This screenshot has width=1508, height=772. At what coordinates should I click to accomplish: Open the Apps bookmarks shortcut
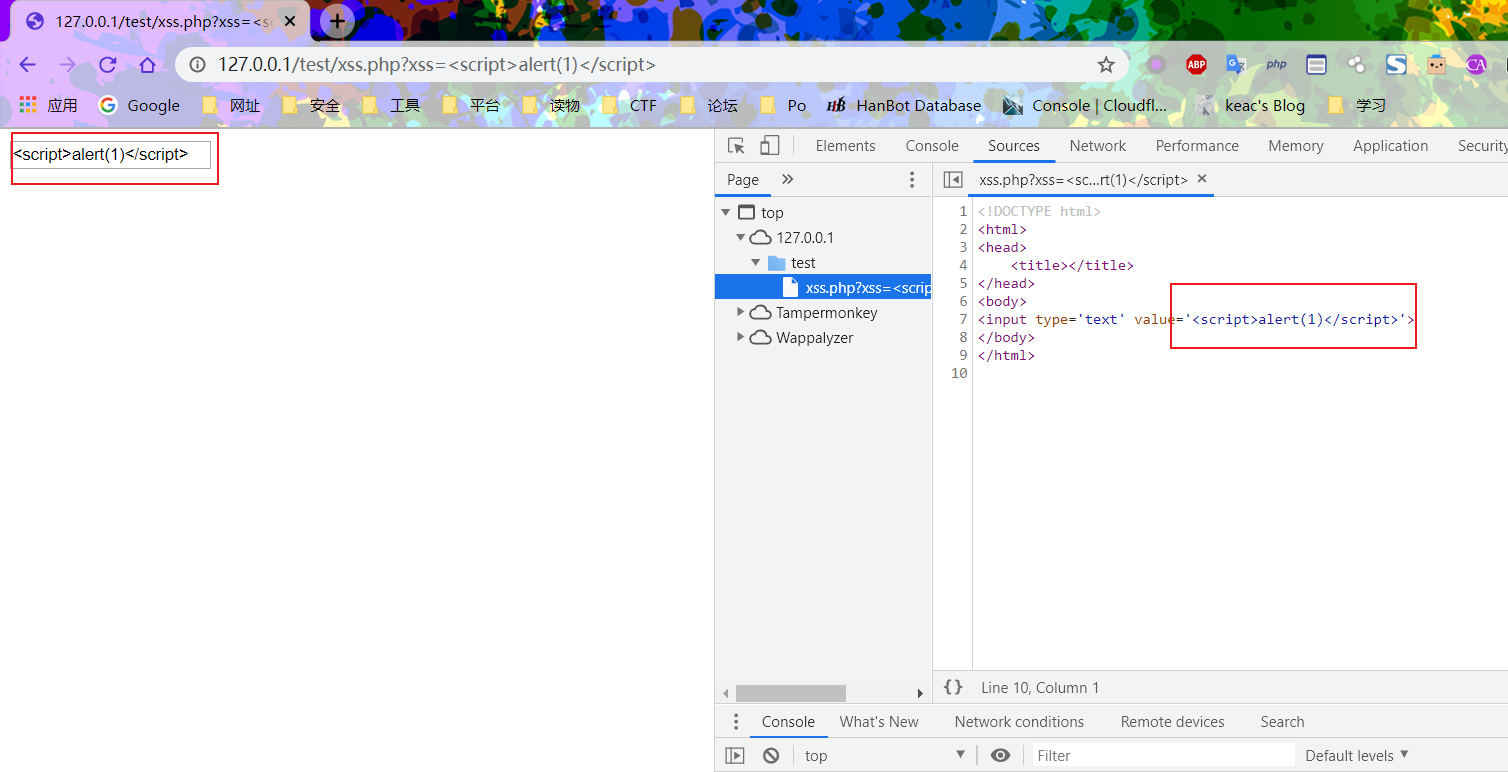(x=48, y=105)
